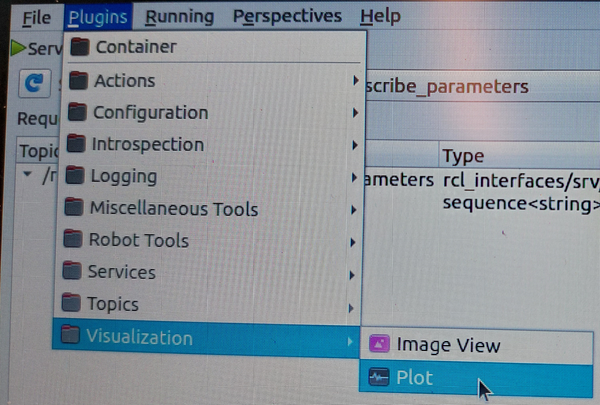This screenshot has height=405, width=600.
Task: Click the Plot plugin icon
Action: pyautogui.click(x=379, y=378)
